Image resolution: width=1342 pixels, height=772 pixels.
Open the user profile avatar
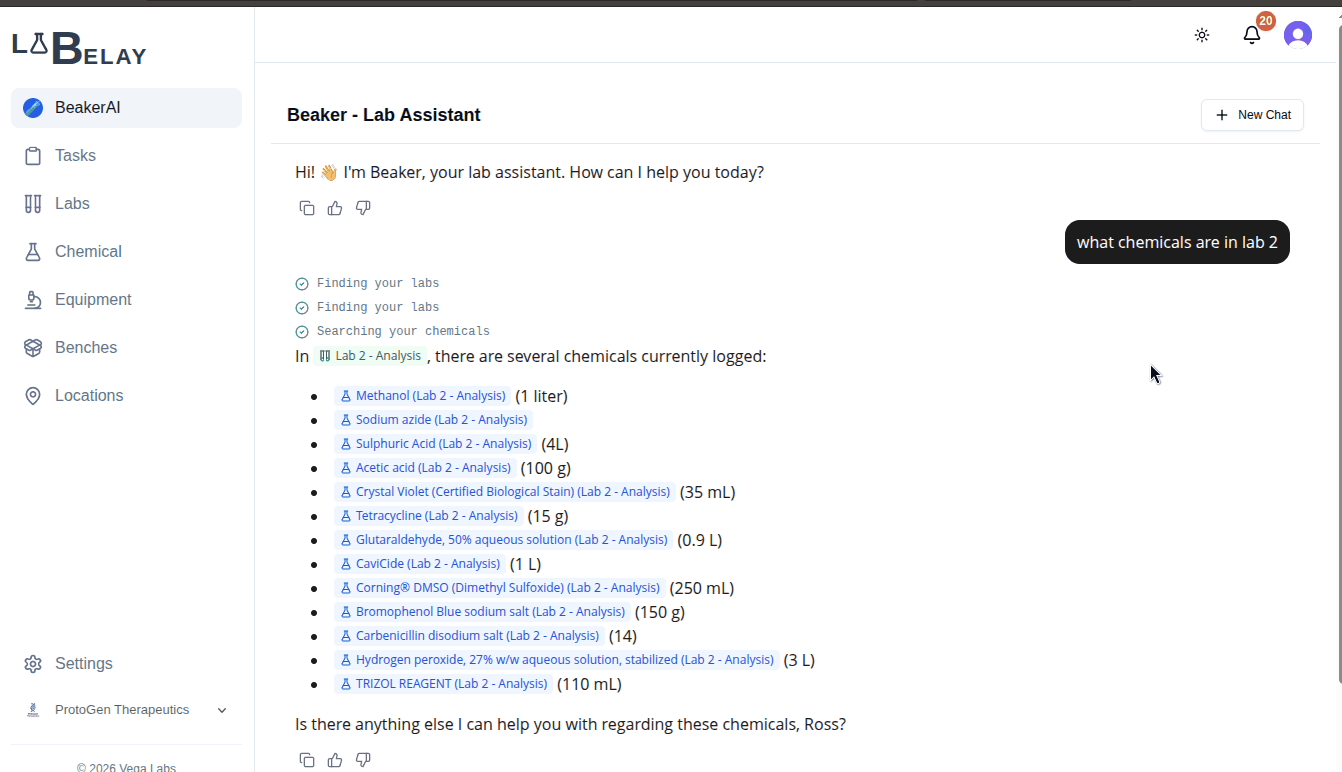coord(1297,35)
